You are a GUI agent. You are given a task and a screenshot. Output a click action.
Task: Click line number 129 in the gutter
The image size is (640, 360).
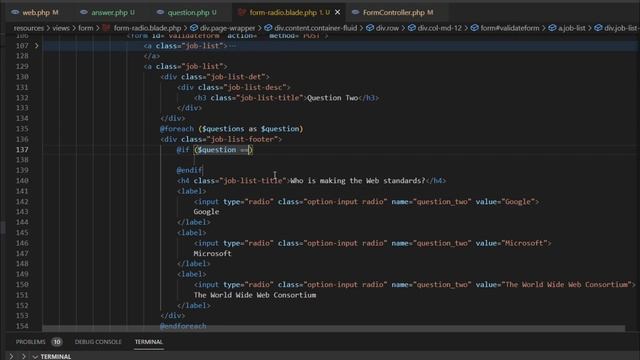[22, 66]
